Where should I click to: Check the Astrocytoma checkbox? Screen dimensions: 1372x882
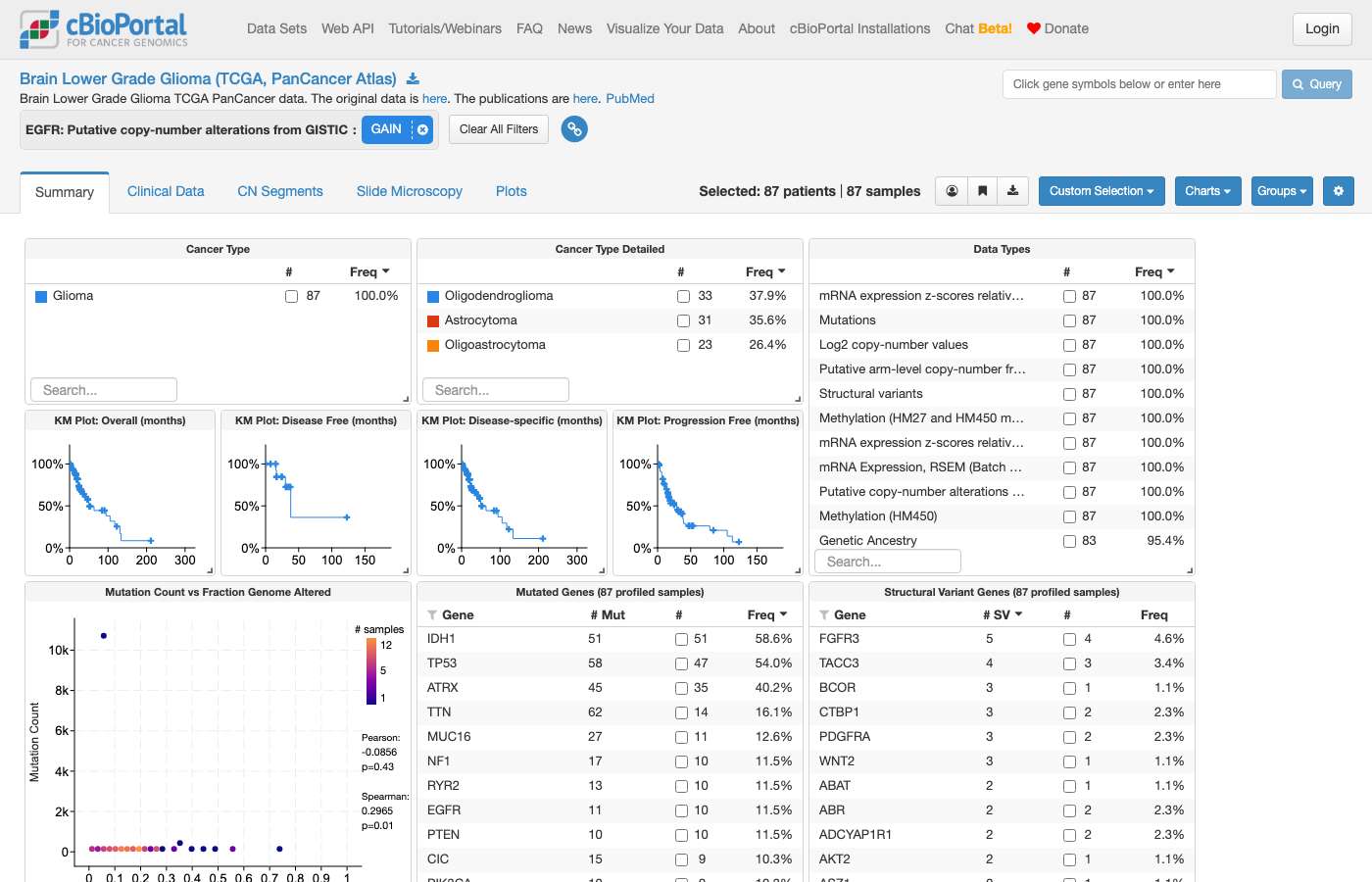coord(683,320)
